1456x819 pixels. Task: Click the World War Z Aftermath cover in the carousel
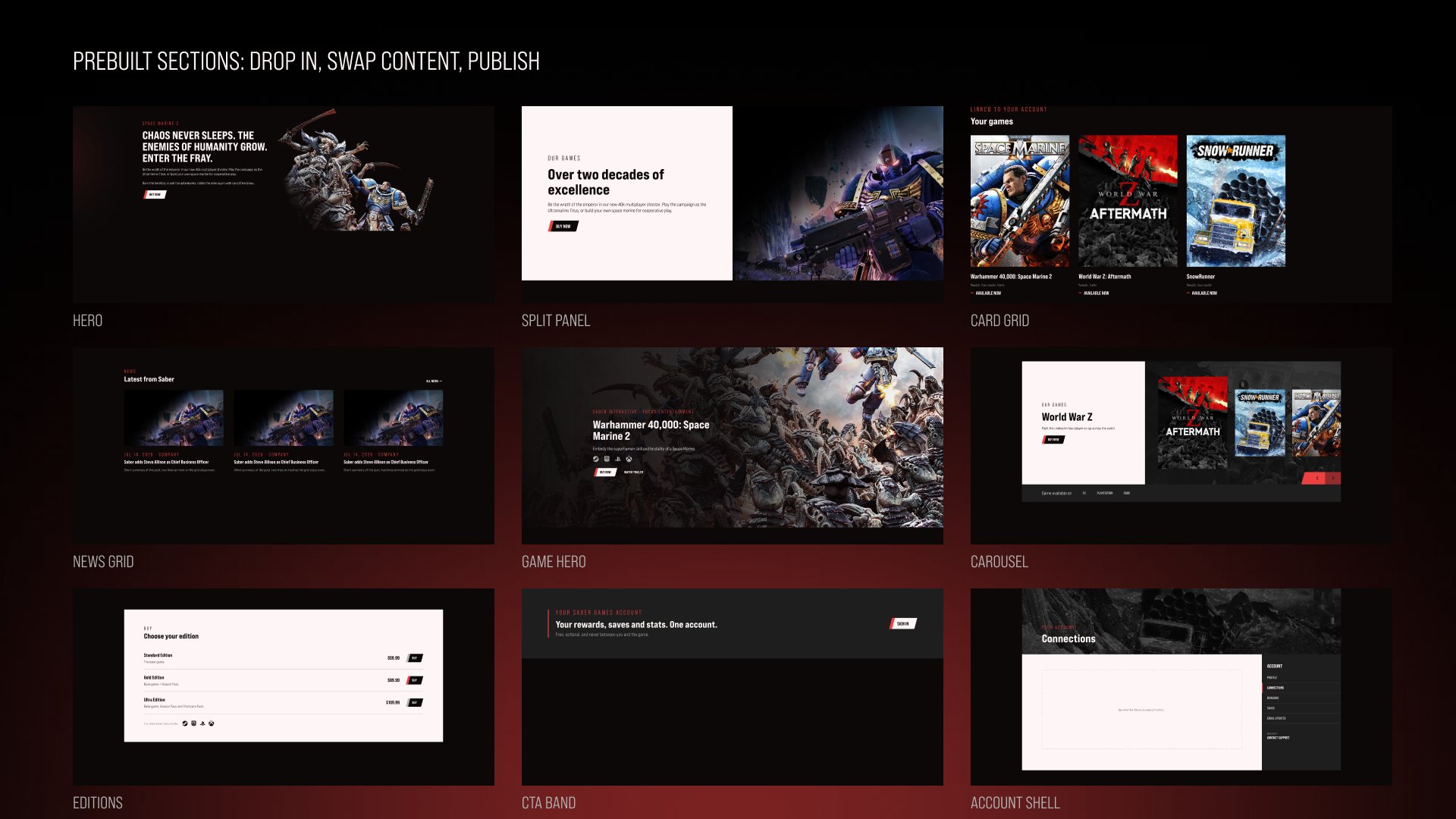(1193, 422)
